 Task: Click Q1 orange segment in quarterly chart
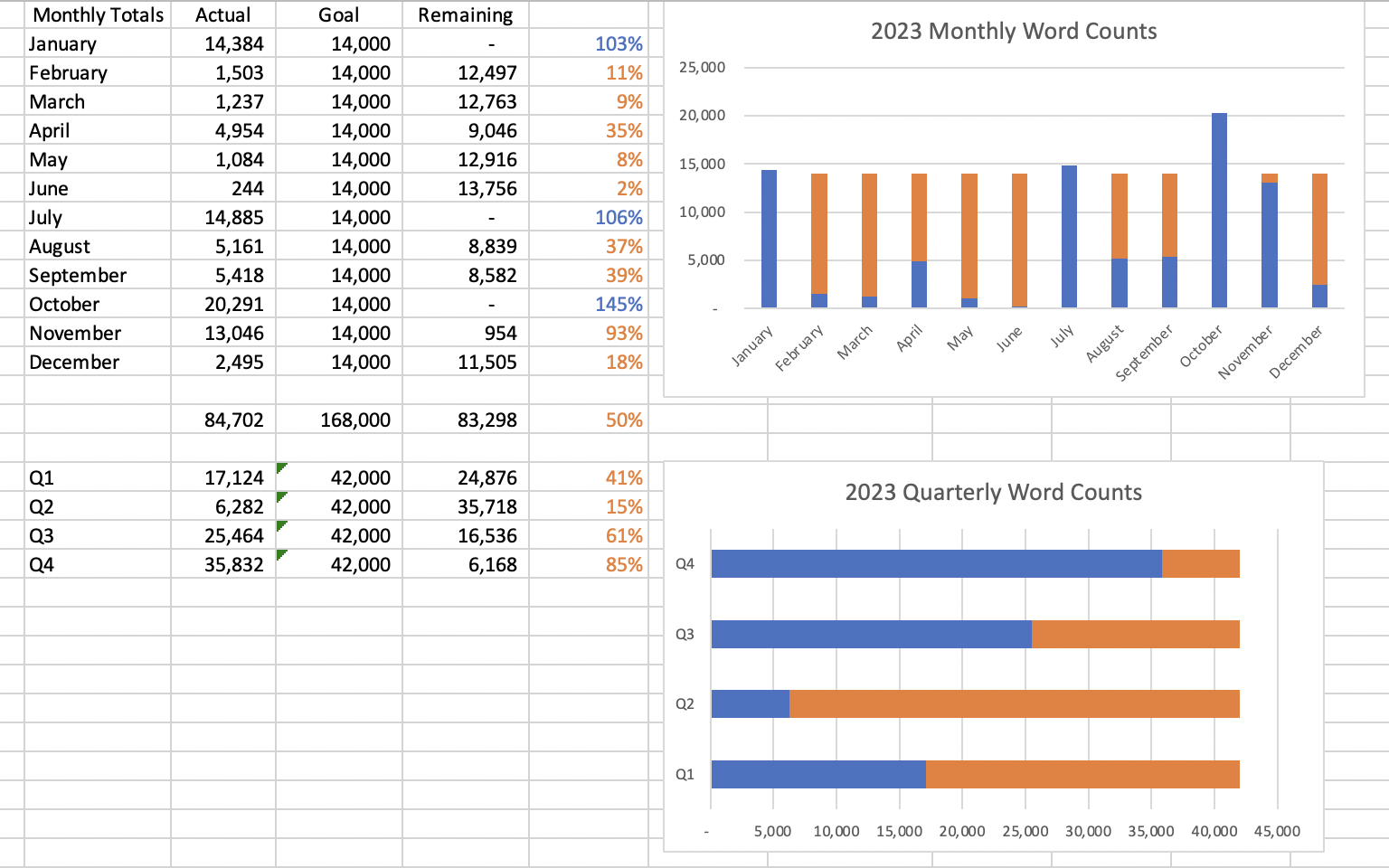click(1082, 774)
